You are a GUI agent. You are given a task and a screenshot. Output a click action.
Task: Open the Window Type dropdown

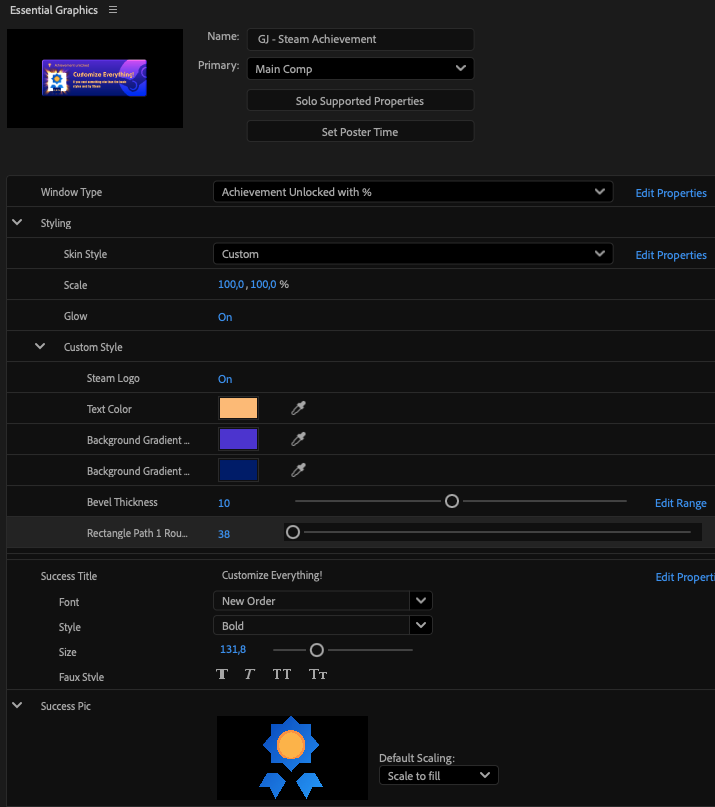point(413,192)
